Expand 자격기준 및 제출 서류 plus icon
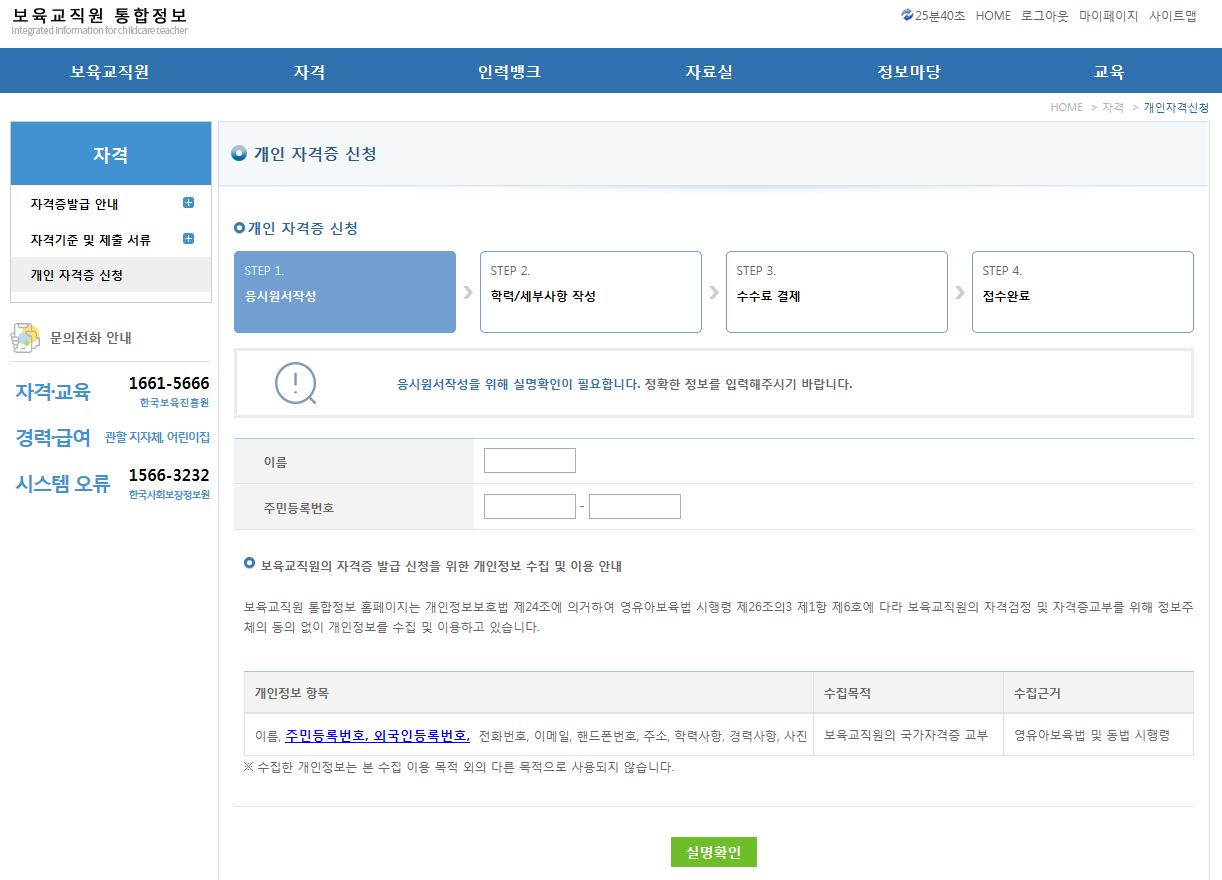 coord(188,239)
